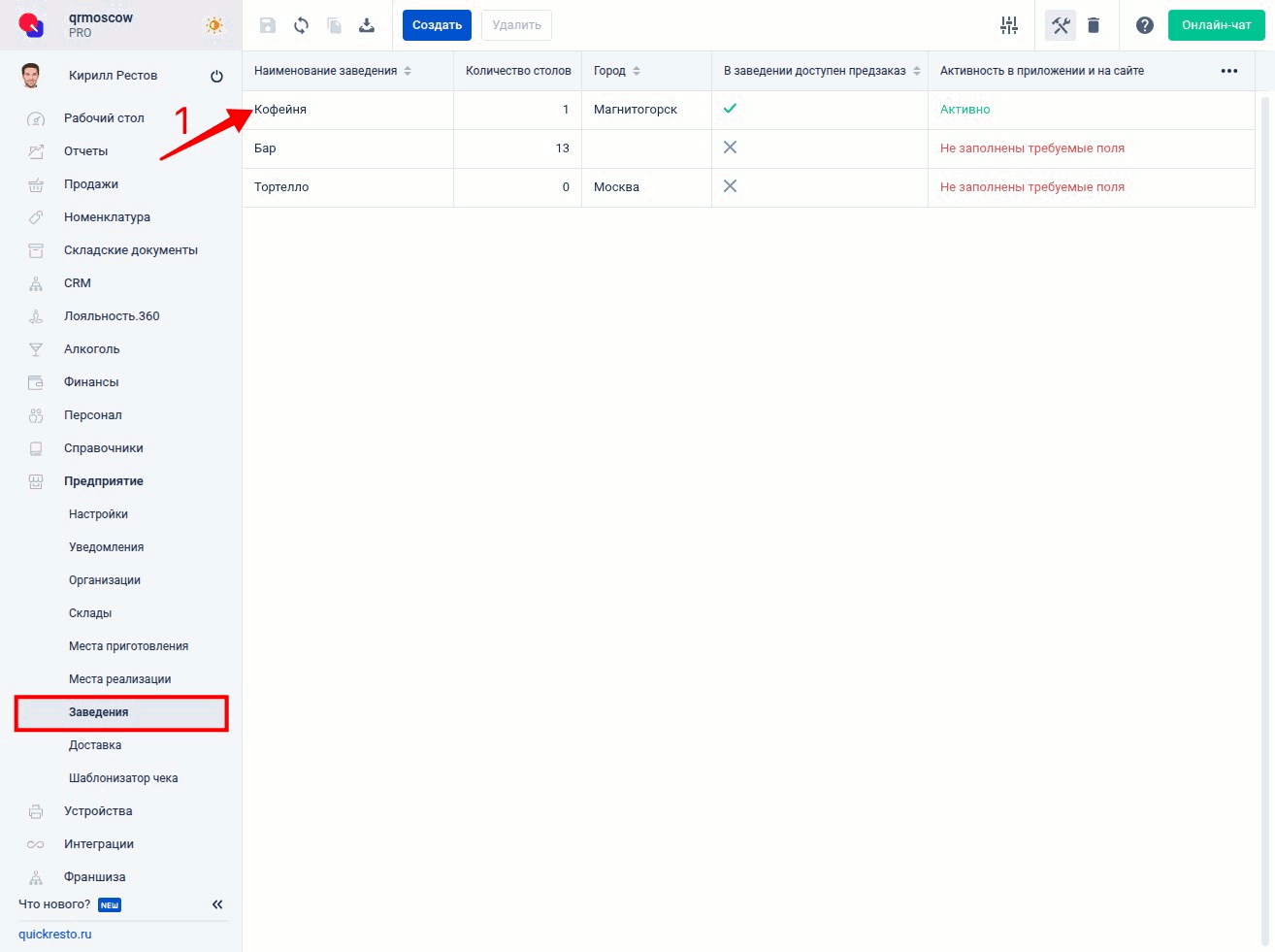Open the three-dots column options menu
The width and height of the screenshot is (1275, 952).
click(1228, 71)
